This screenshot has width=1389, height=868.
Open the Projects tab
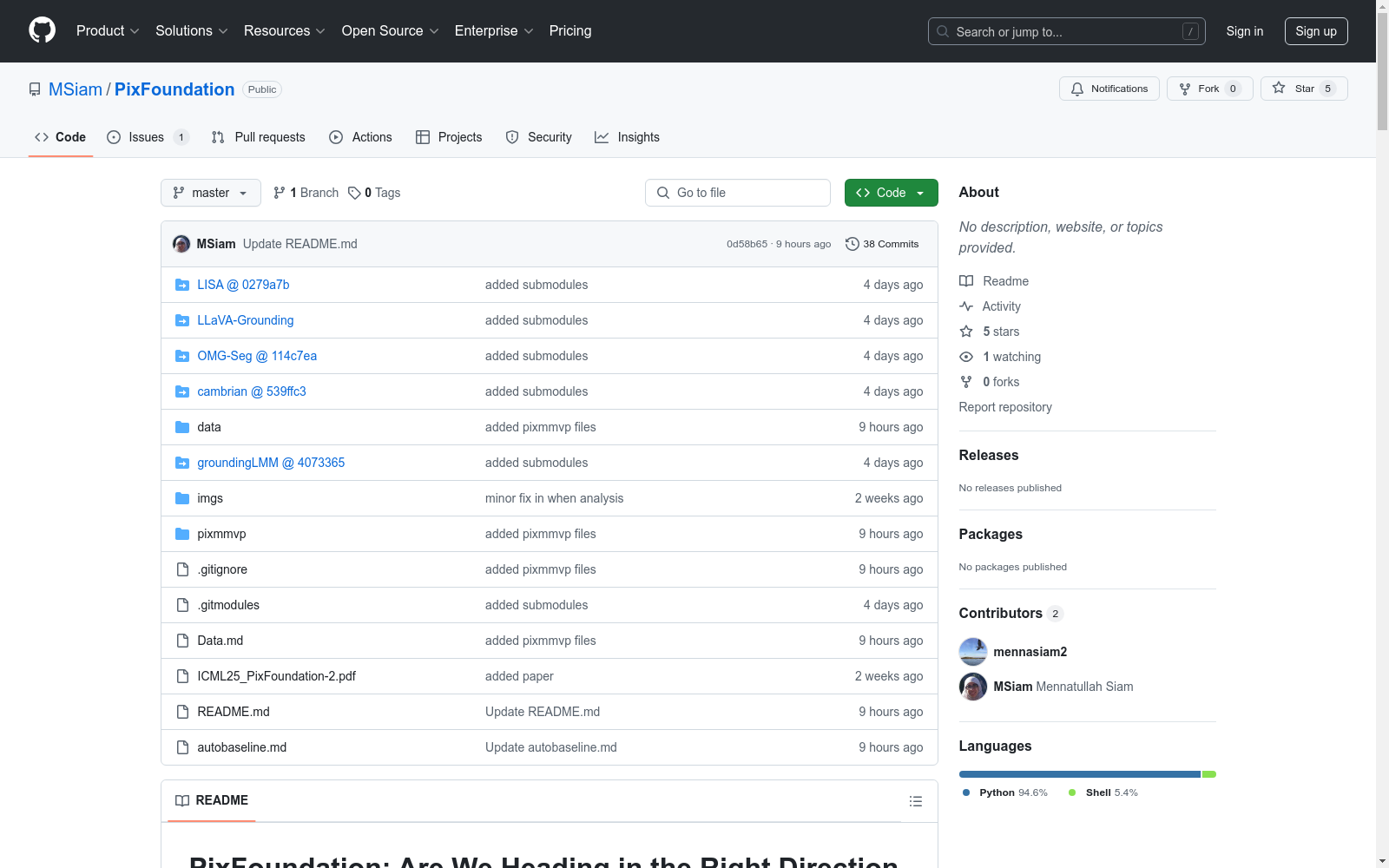click(449, 137)
